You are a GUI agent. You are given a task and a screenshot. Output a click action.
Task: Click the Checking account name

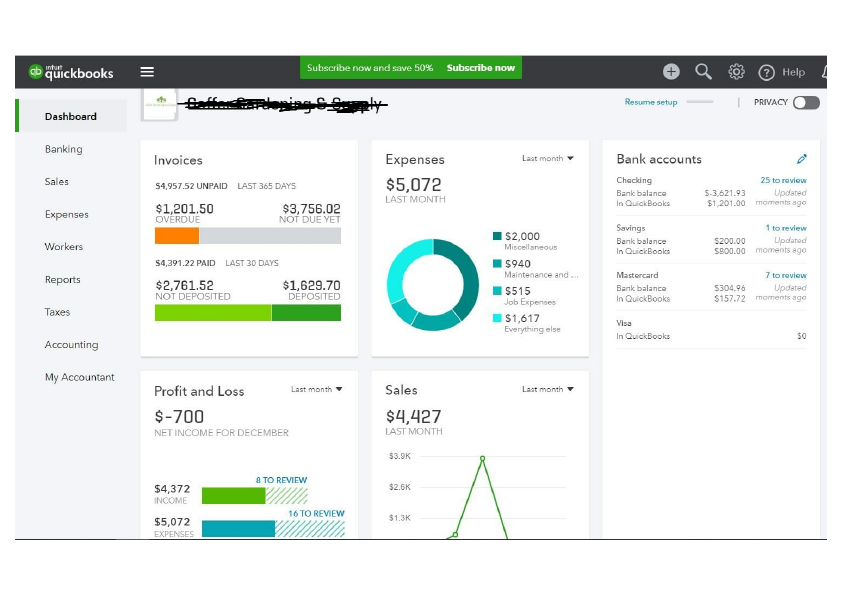tap(634, 180)
